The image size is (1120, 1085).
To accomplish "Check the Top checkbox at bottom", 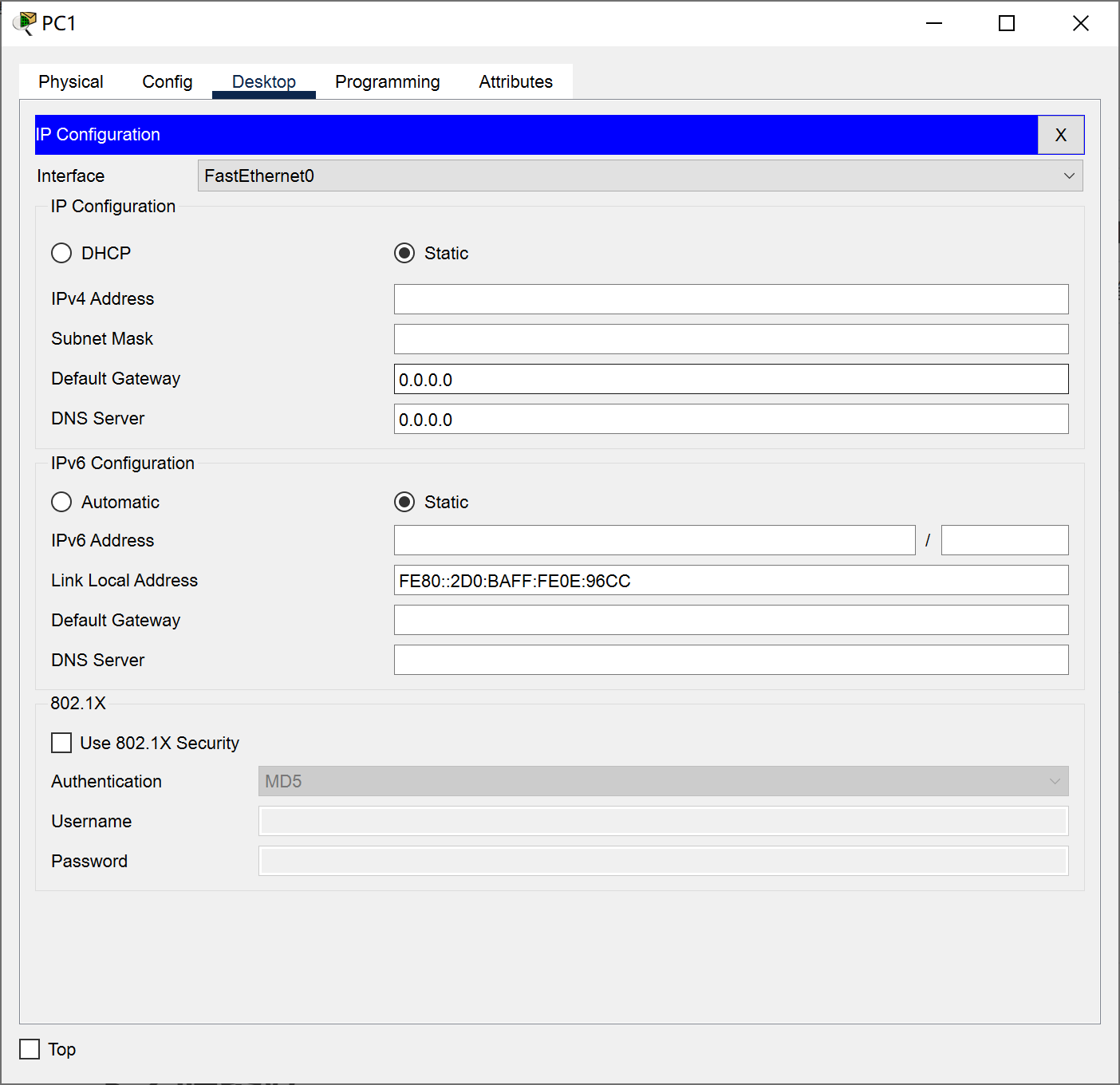I will point(30,1049).
